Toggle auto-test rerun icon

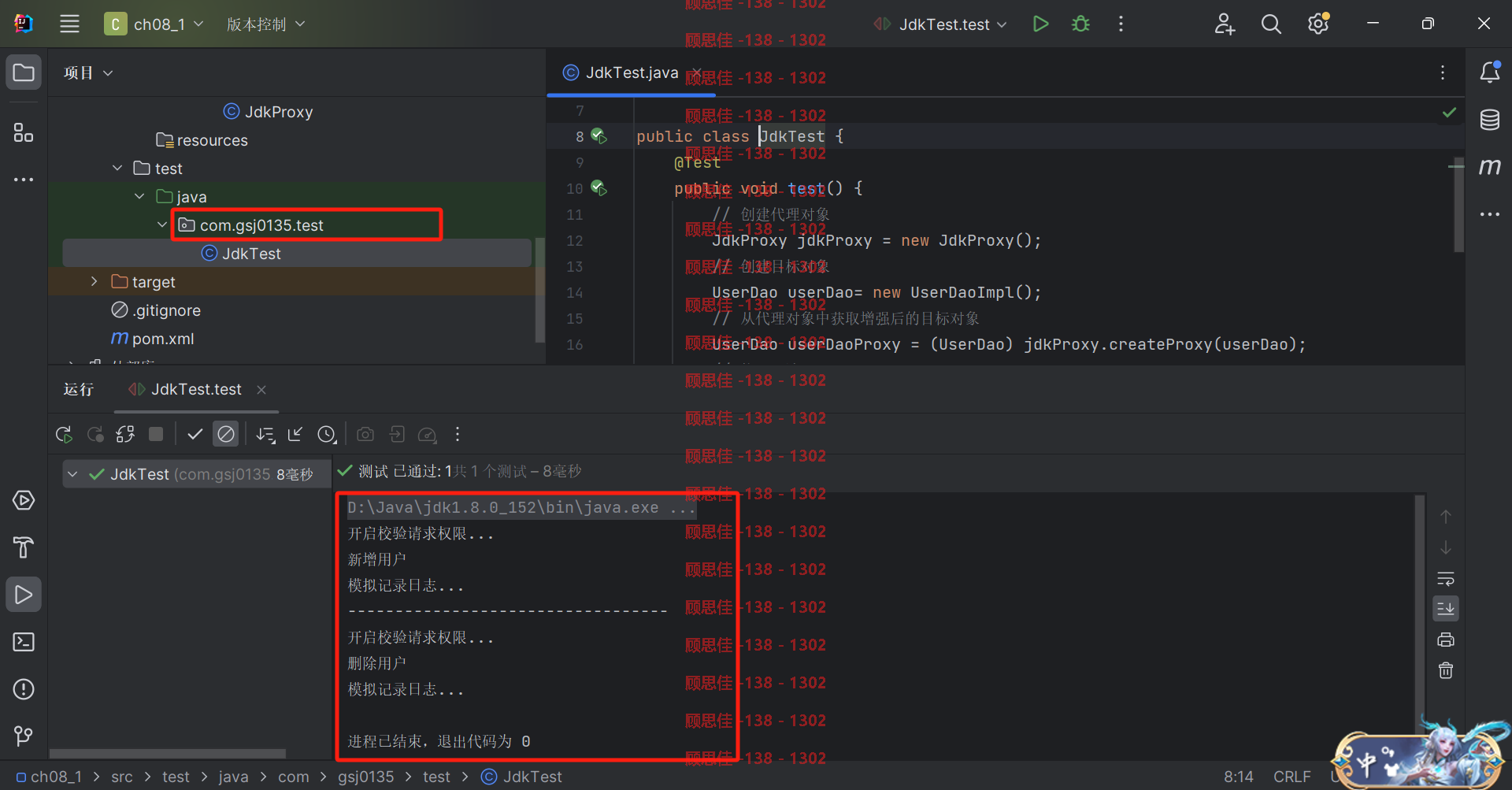(x=125, y=434)
